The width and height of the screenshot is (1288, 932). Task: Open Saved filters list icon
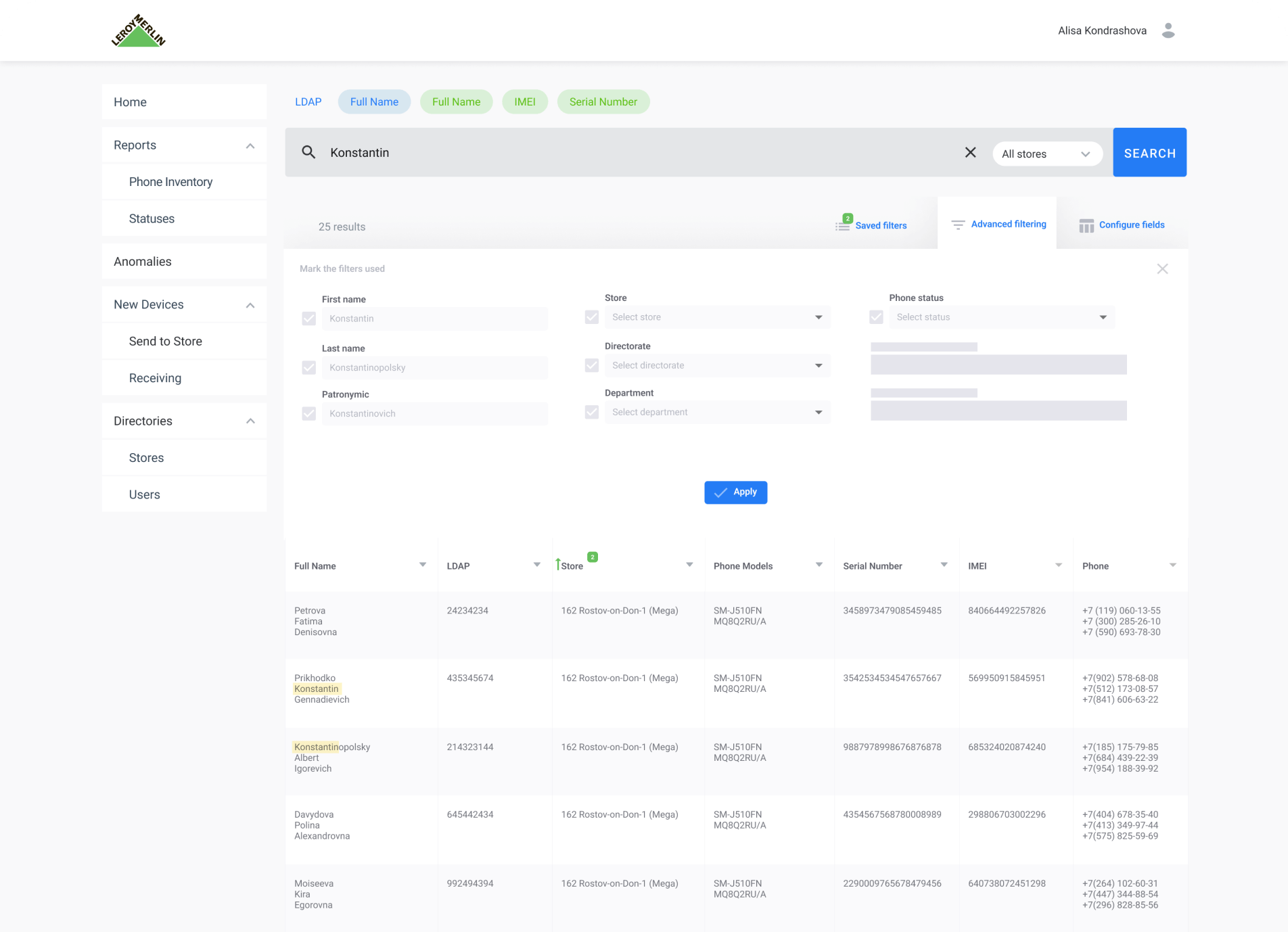(x=843, y=225)
